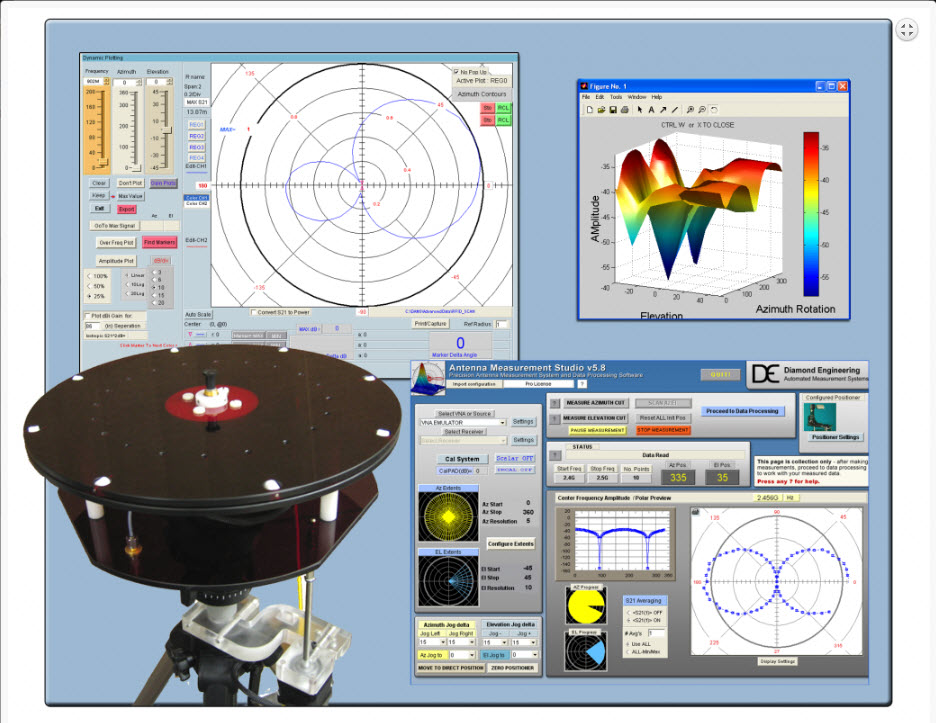Click the MEASURE AZIMUTH CUT button

click(595, 403)
